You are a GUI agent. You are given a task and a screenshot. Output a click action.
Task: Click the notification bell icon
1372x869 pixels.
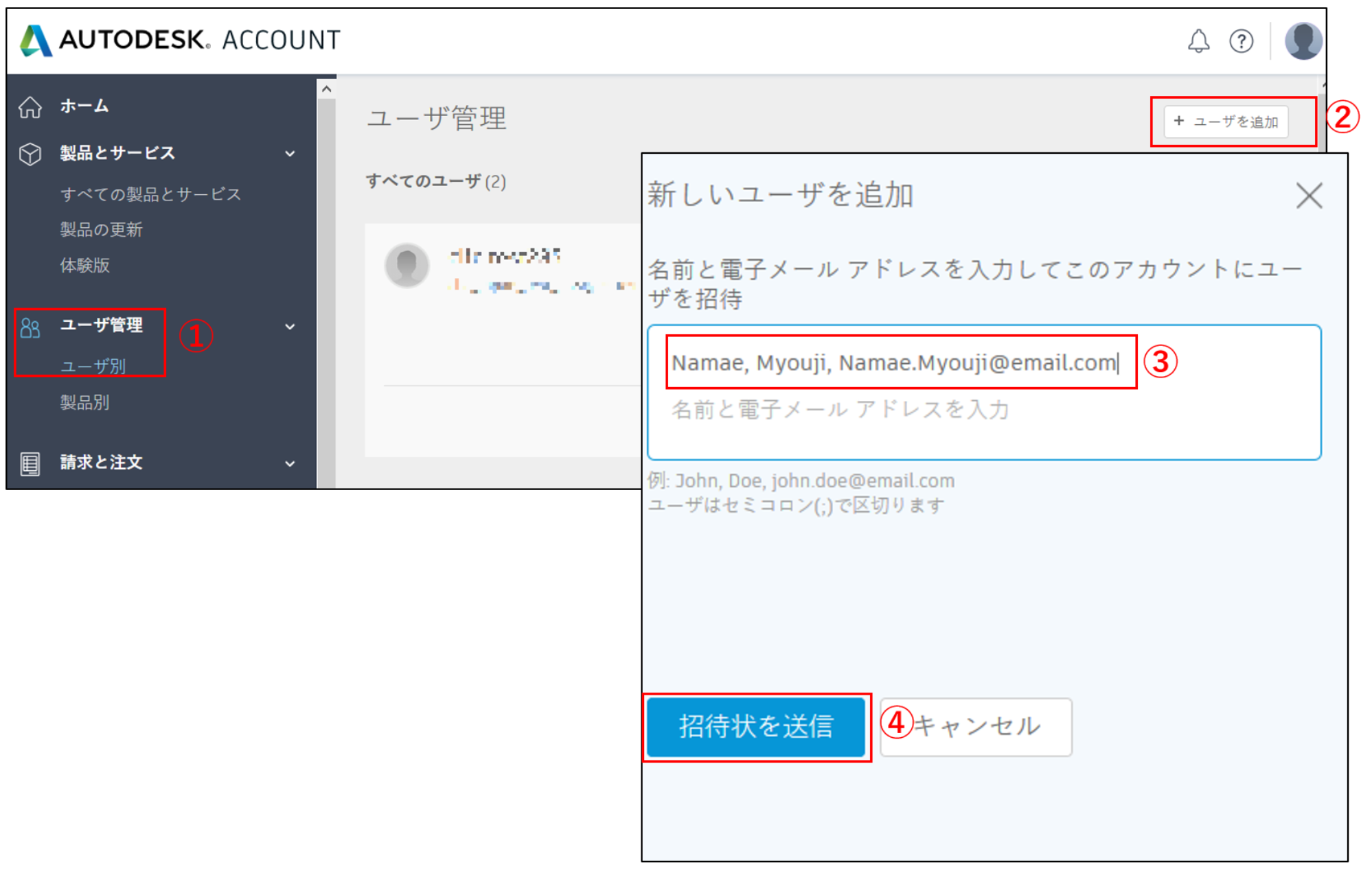point(1198,41)
